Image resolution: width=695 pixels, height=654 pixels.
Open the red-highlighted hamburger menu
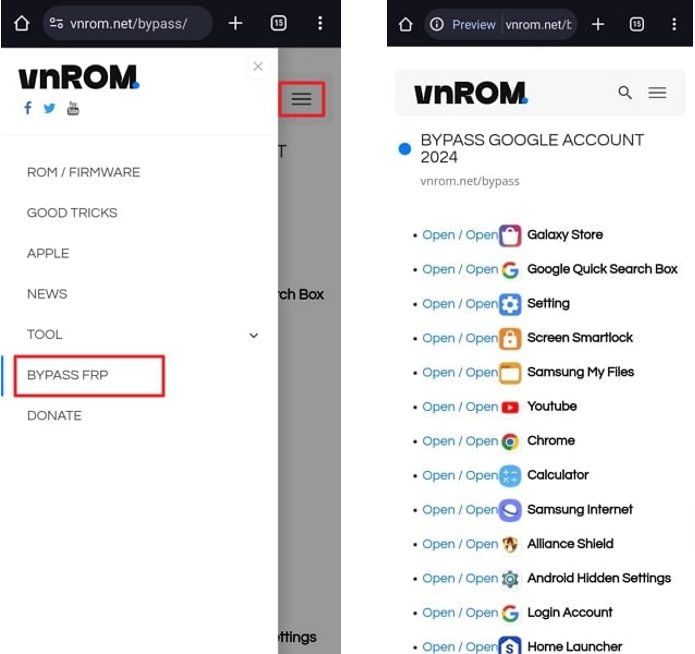(301, 99)
